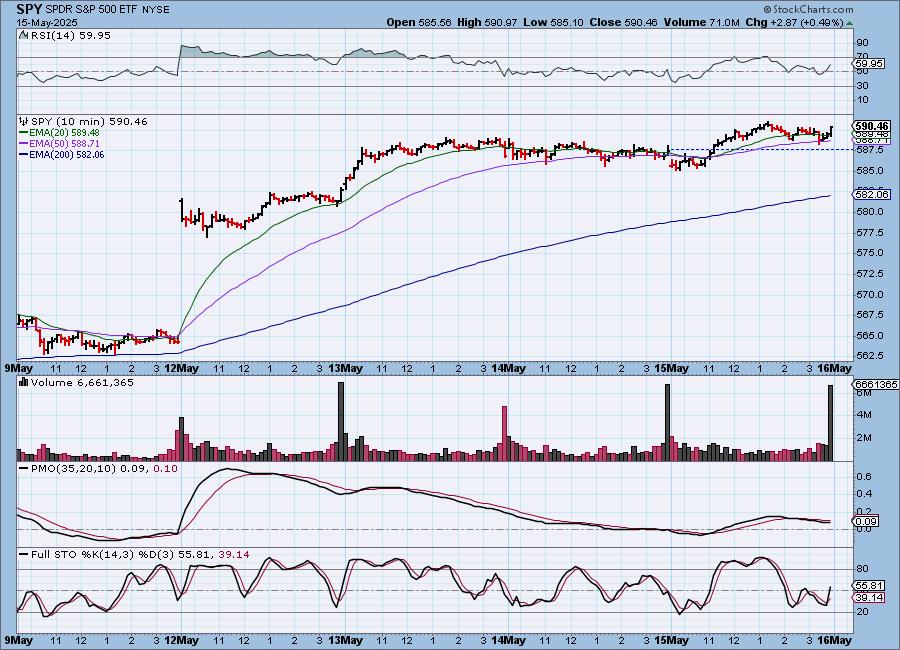Click 13May on the price panel's date axis
This screenshot has height=650, width=900.
point(345,369)
